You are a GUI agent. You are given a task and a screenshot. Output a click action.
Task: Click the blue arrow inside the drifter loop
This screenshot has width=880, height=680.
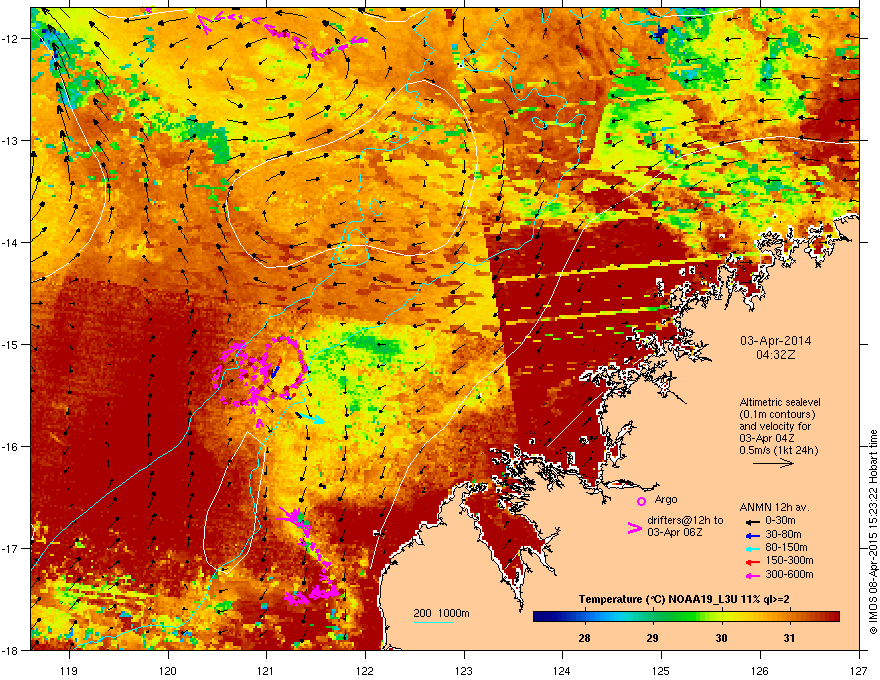[275, 371]
